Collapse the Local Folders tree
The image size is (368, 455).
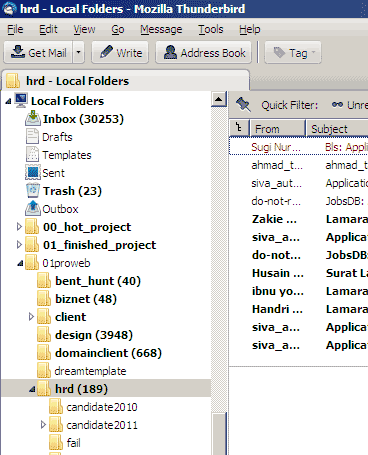(8, 101)
